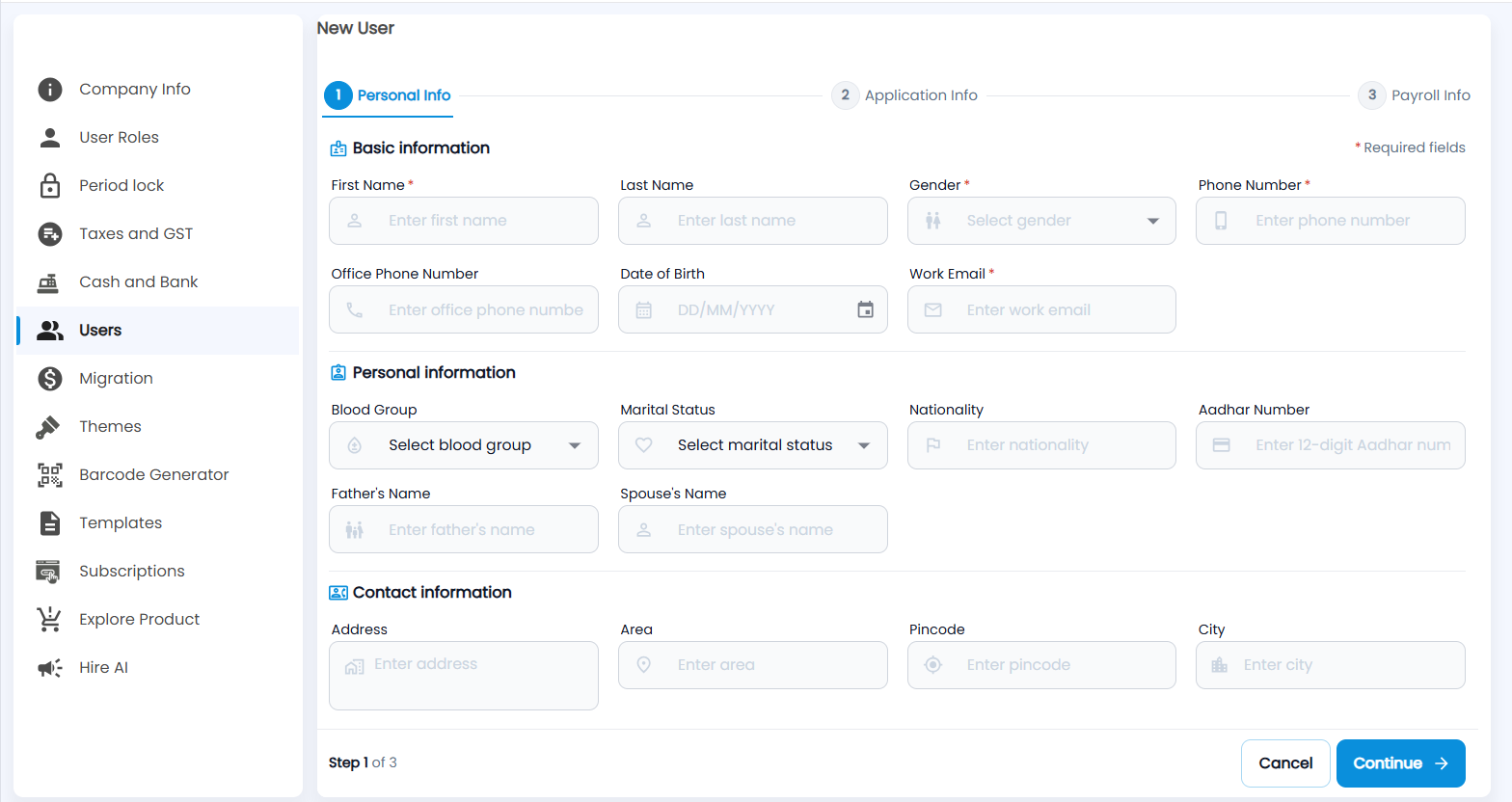Click the Spouse's Name field
Screen dimensions: 1512x802
point(753,529)
